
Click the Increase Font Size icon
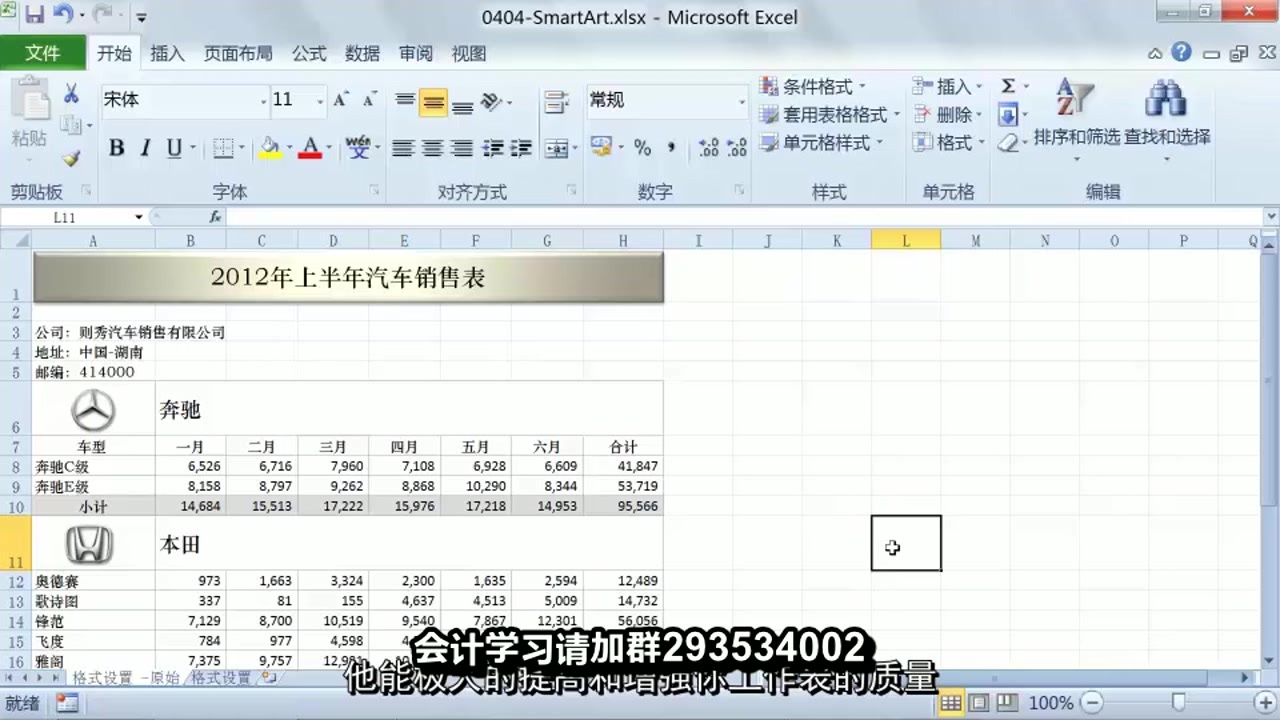click(341, 100)
